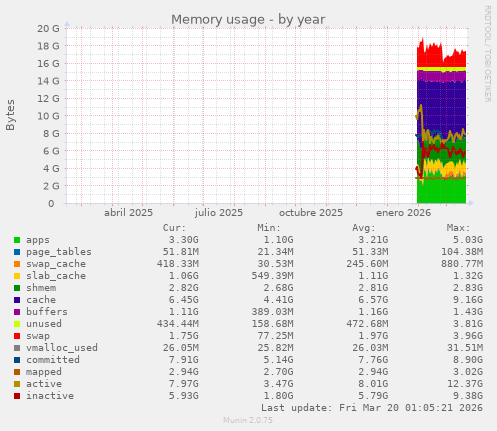Select the 'swap' legend label
This screenshot has height=431, width=497.
(x=38, y=336)
